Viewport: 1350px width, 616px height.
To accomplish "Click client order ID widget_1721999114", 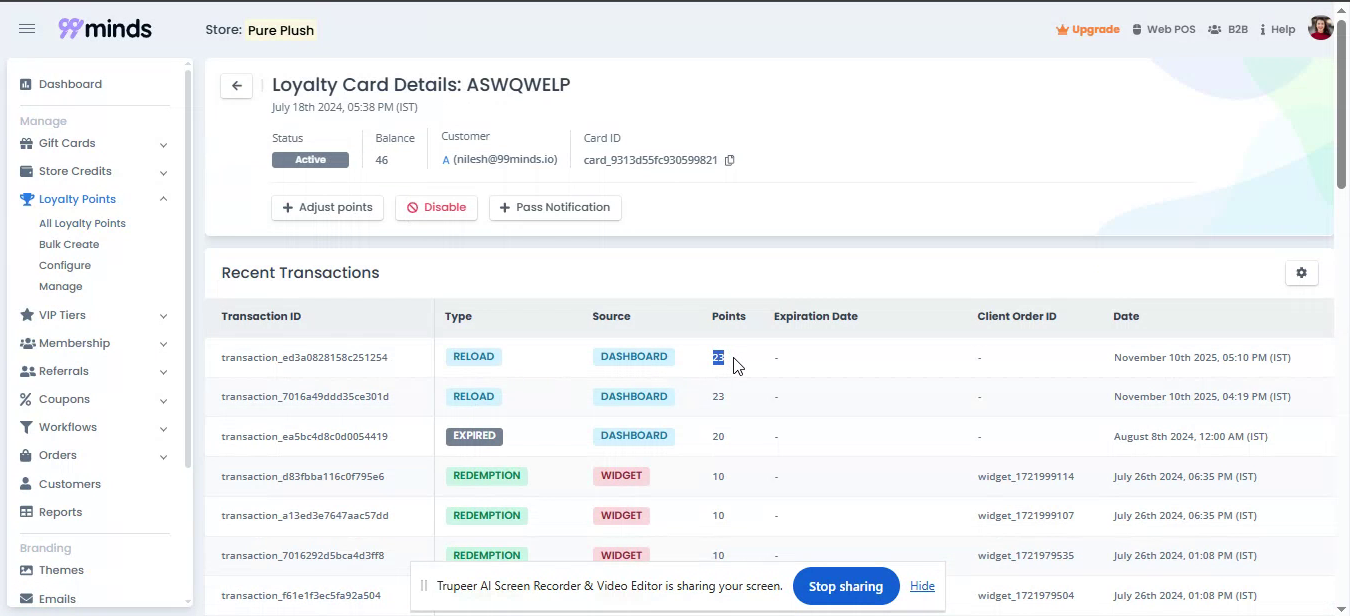I will point(1026,476).
